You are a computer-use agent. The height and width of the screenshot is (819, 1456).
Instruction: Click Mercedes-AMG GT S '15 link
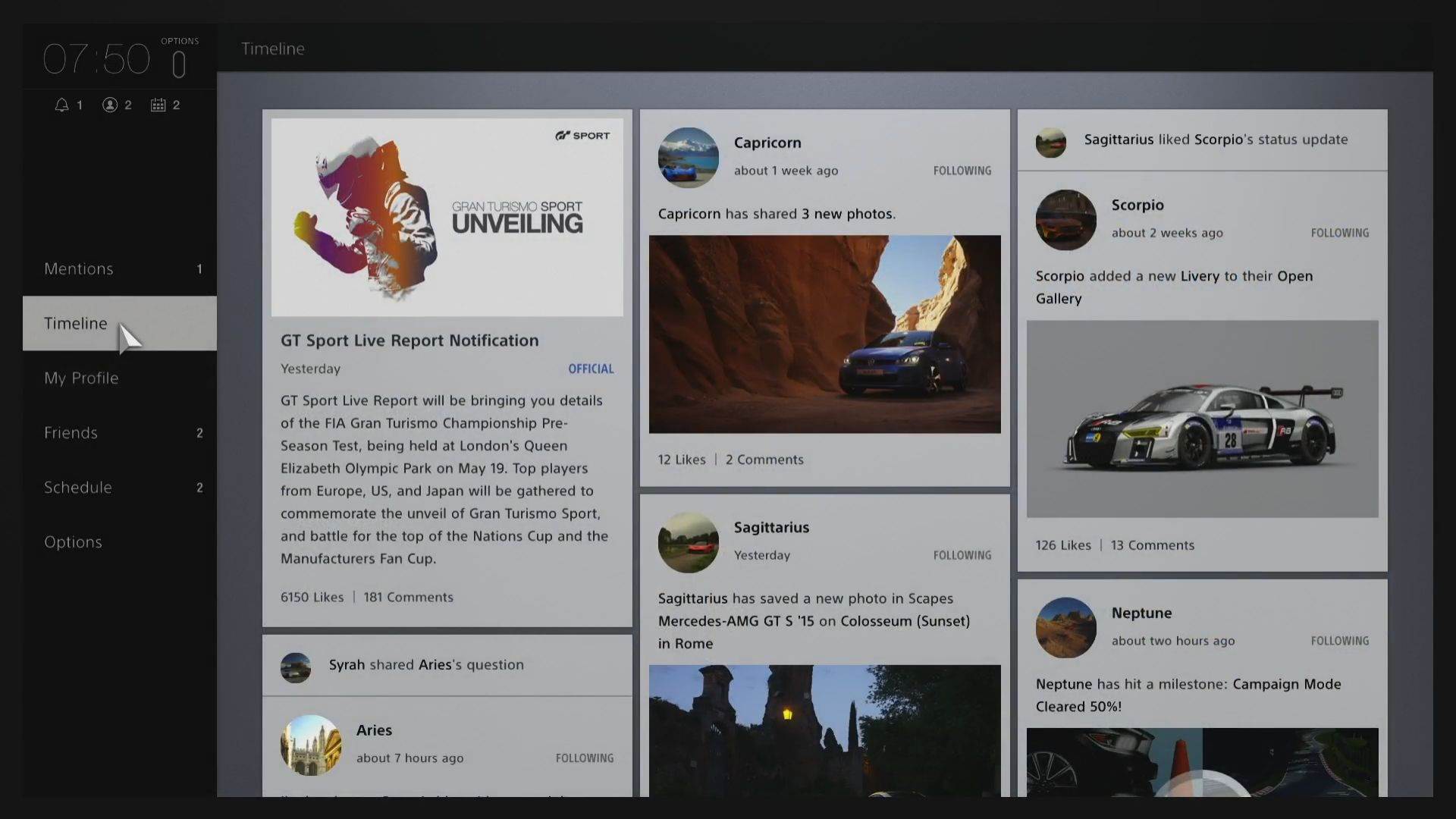click(x=736, y=621)
